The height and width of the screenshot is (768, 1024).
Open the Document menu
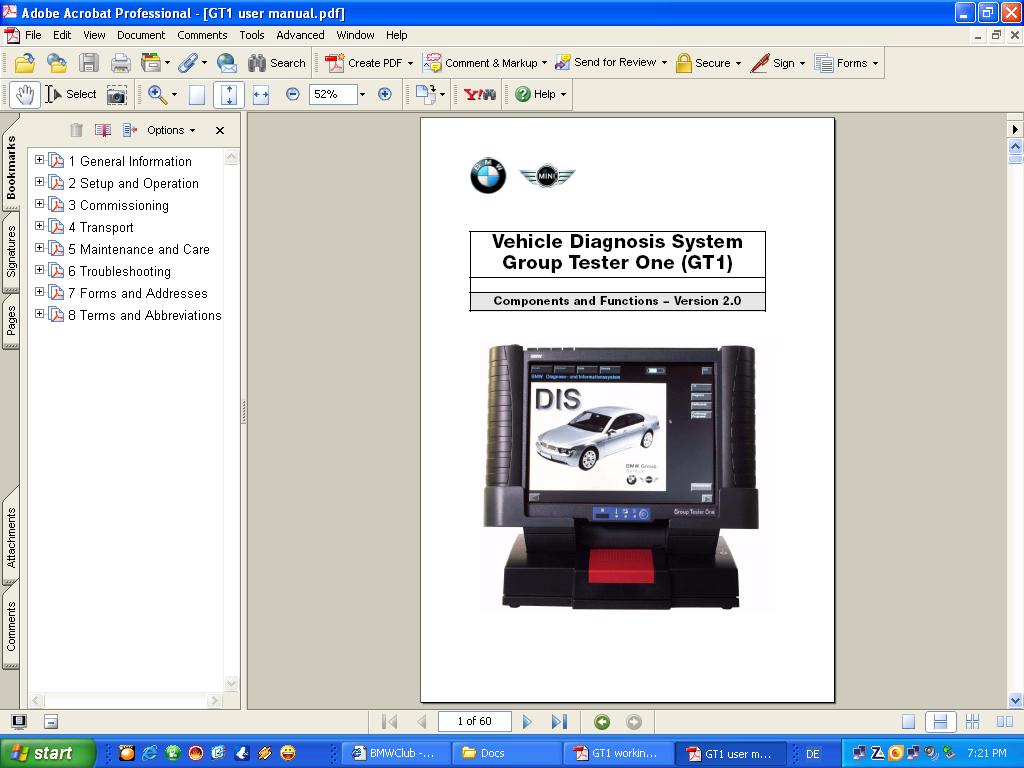(141, 35)
